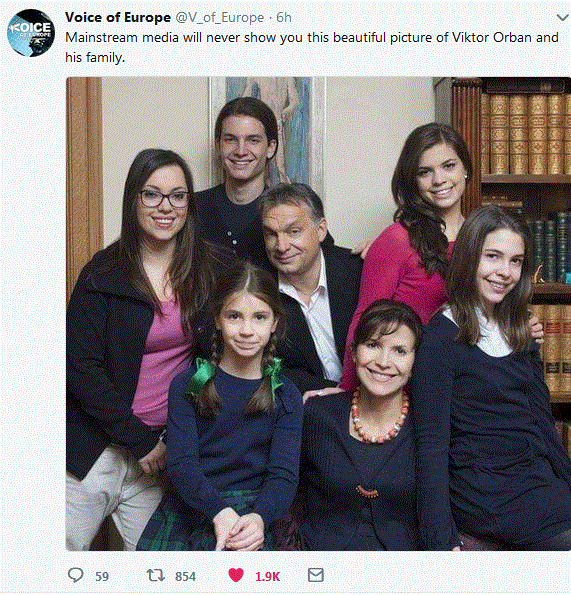View the 854 retweets count
Viewport: 571px width, 595px height.
pyautogui.click(x=185, y=576)
